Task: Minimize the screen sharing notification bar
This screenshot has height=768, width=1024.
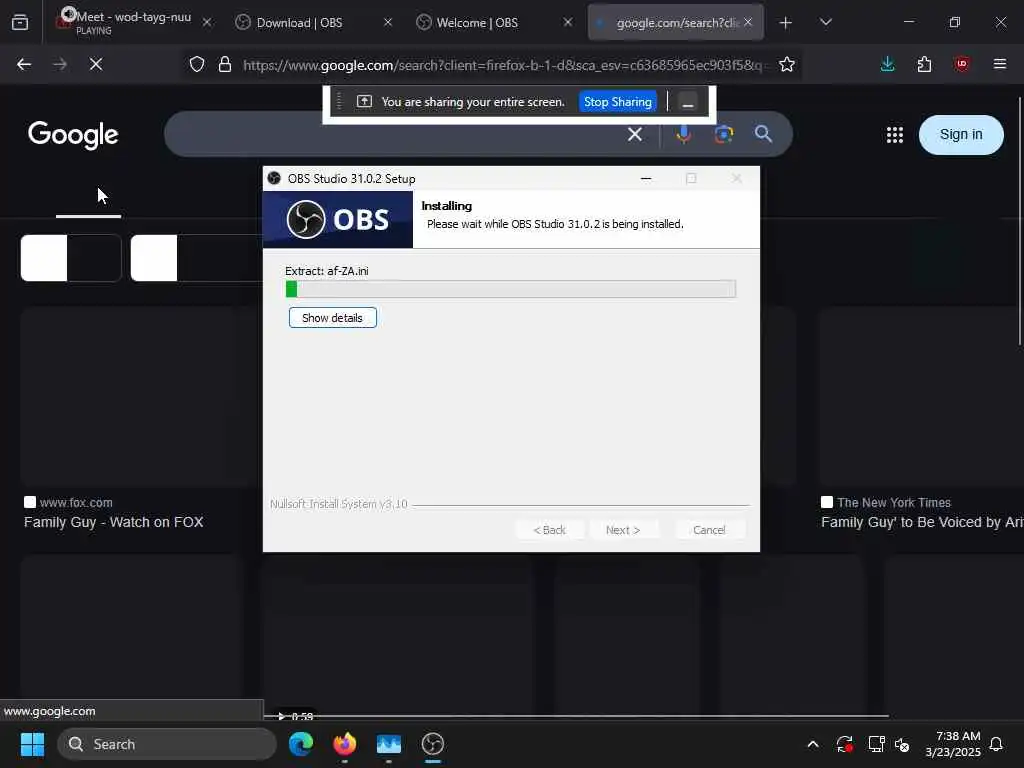Action: [x=688, y=102]
